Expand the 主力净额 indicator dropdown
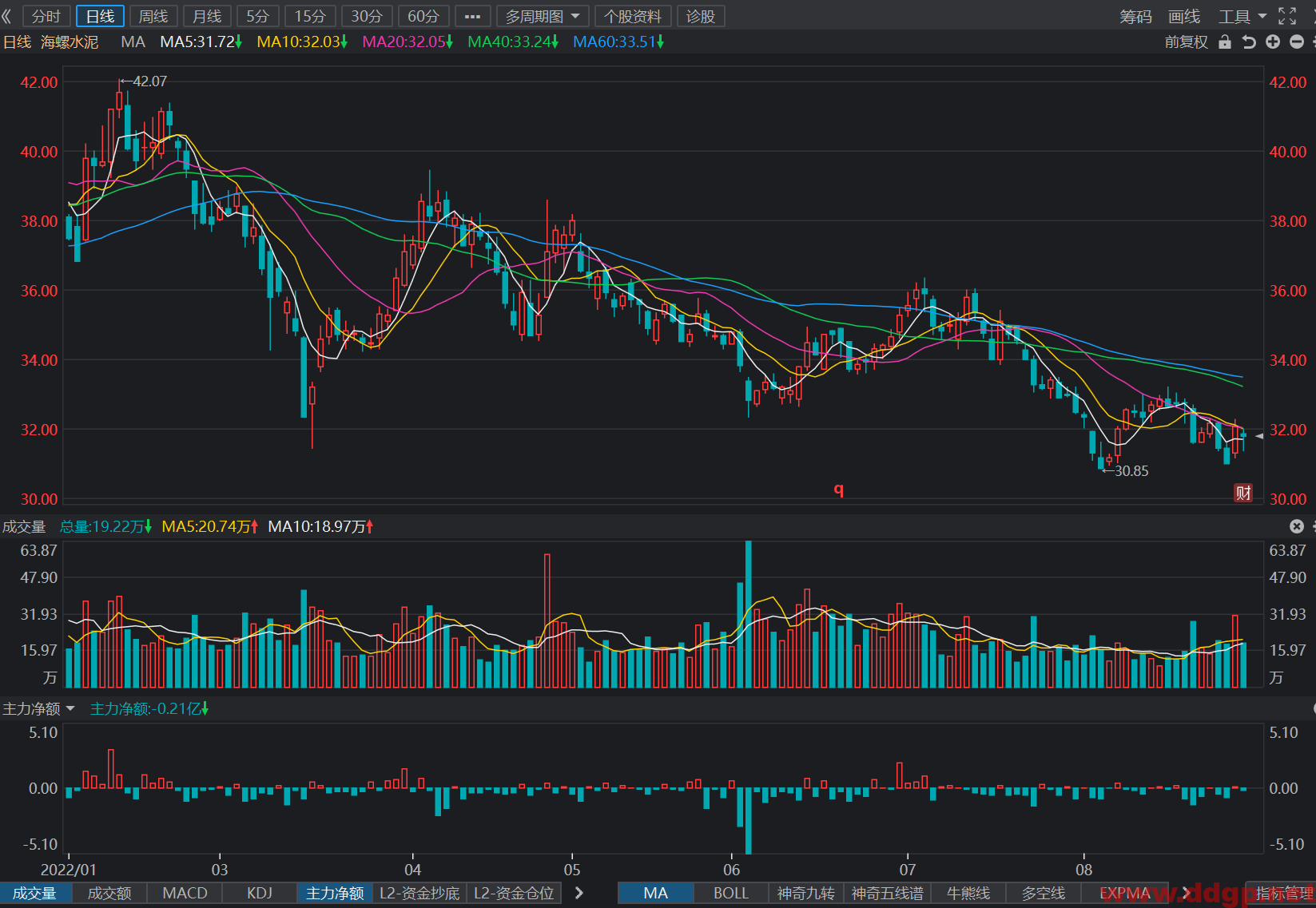This screenshot has height=908, width=1316. [x=38, y=708]
